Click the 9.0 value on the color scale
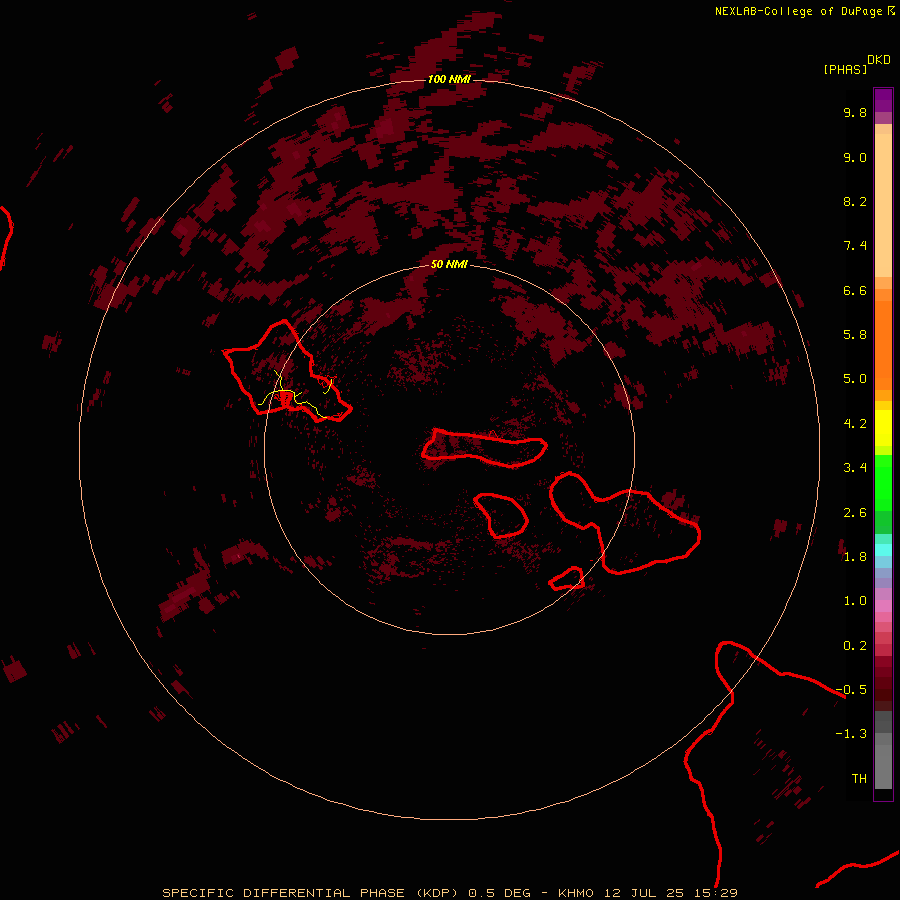This screenshot has height=900, width=900. tap(855, 157)
